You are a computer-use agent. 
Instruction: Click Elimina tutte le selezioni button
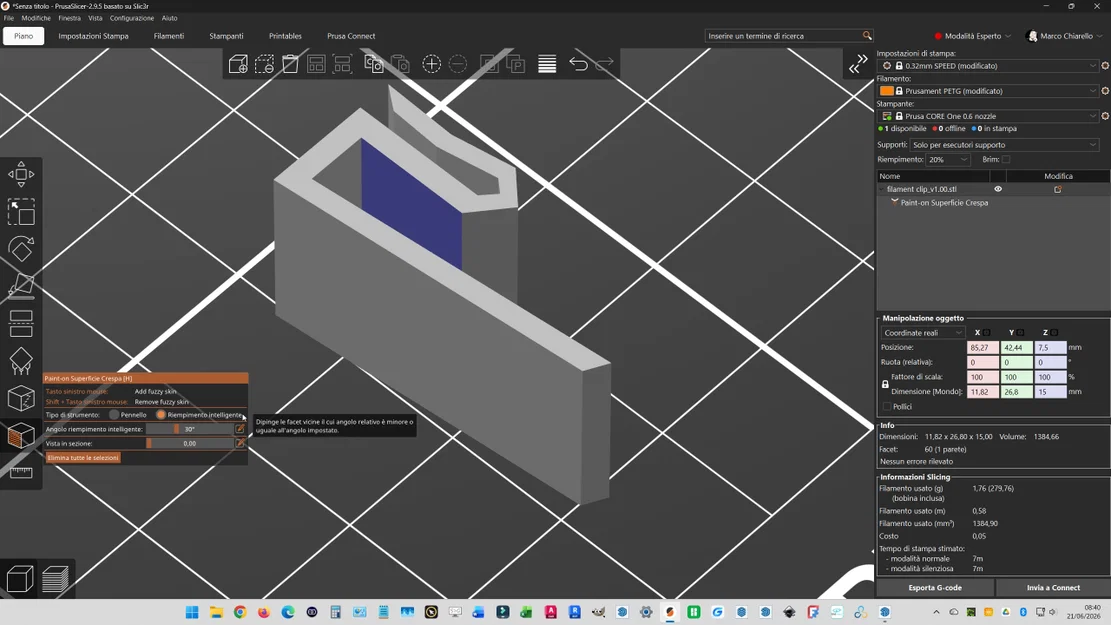click(x=83, y=458)
